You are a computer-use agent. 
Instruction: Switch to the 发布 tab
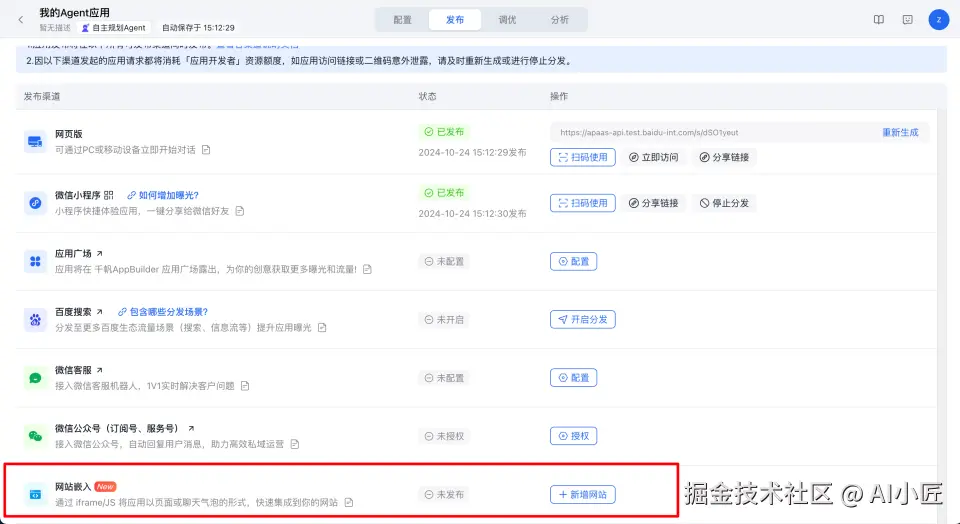point(455,20)
